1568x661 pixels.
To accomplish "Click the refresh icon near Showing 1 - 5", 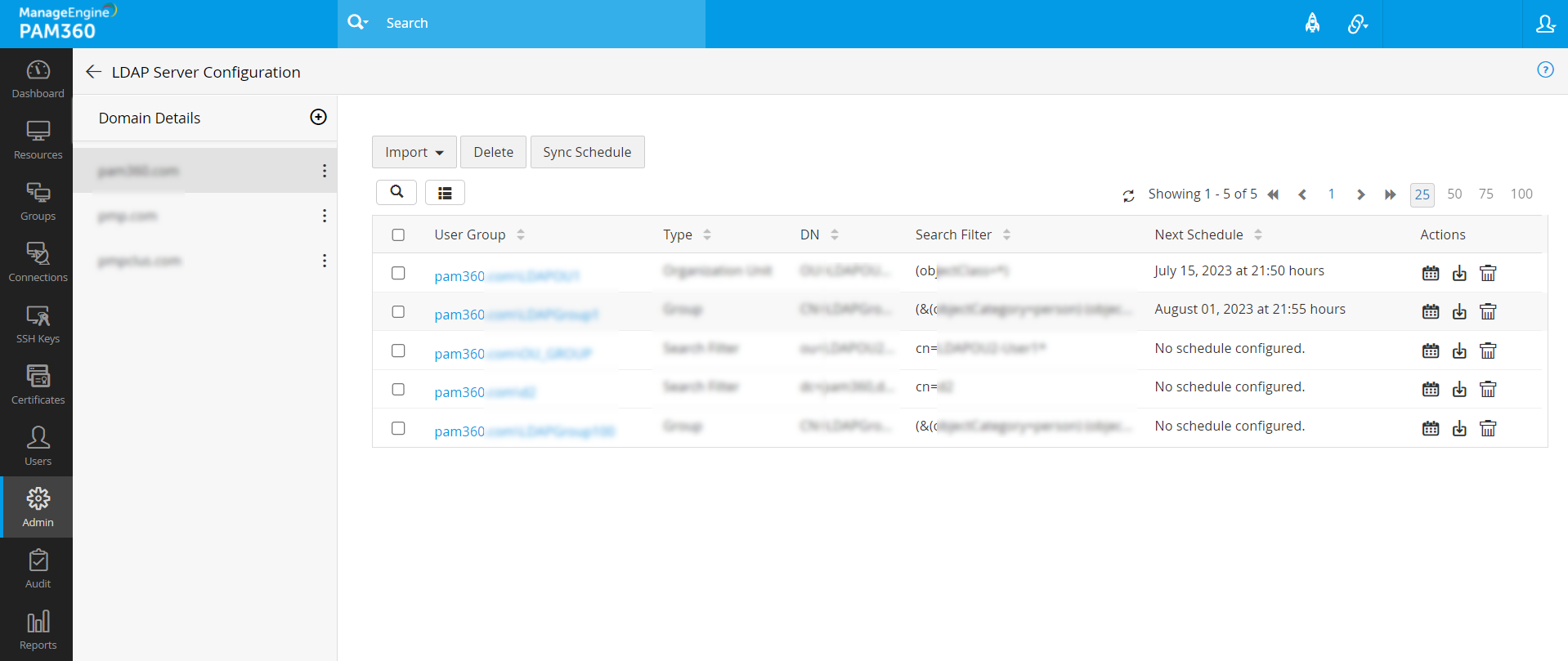I will point(1128,195).
